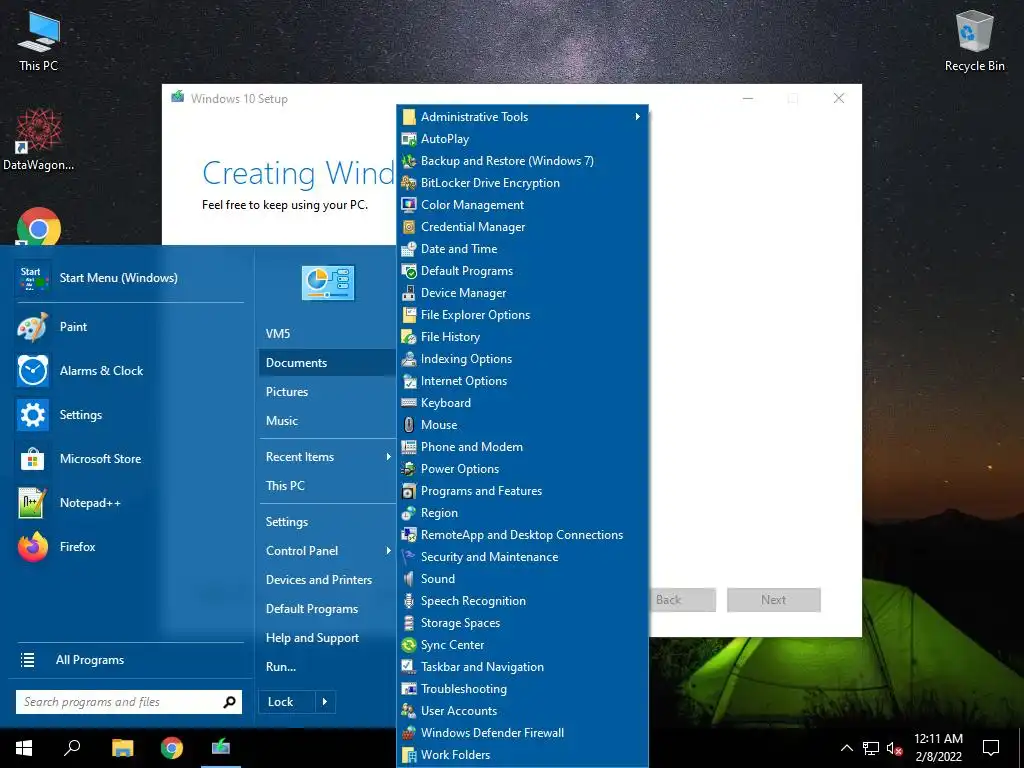Launch Notepad++ icon
This screenshot has width=1024, height=768.
coord(33,503)
